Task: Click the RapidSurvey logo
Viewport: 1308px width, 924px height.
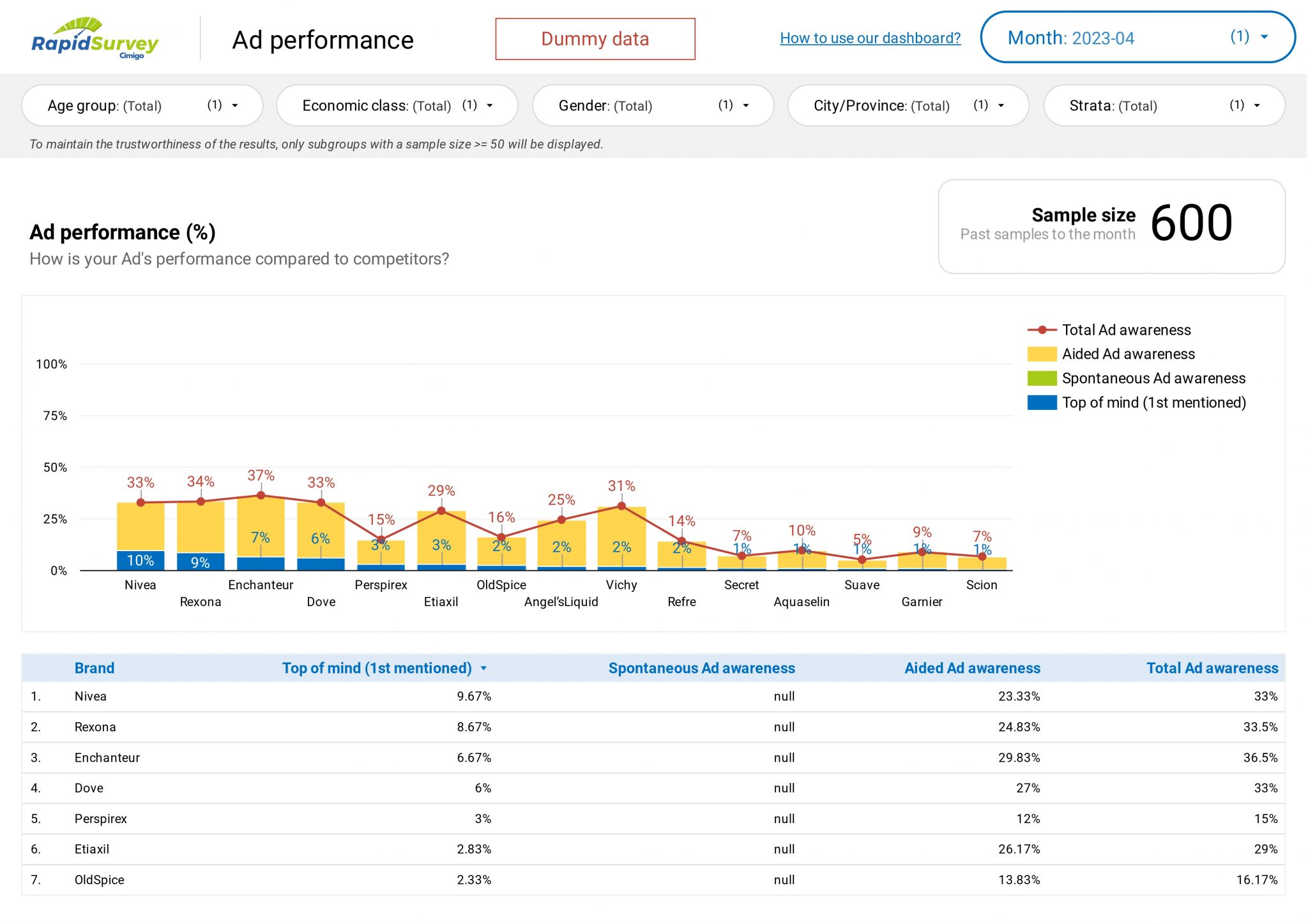Action: [x=95, y=38]
